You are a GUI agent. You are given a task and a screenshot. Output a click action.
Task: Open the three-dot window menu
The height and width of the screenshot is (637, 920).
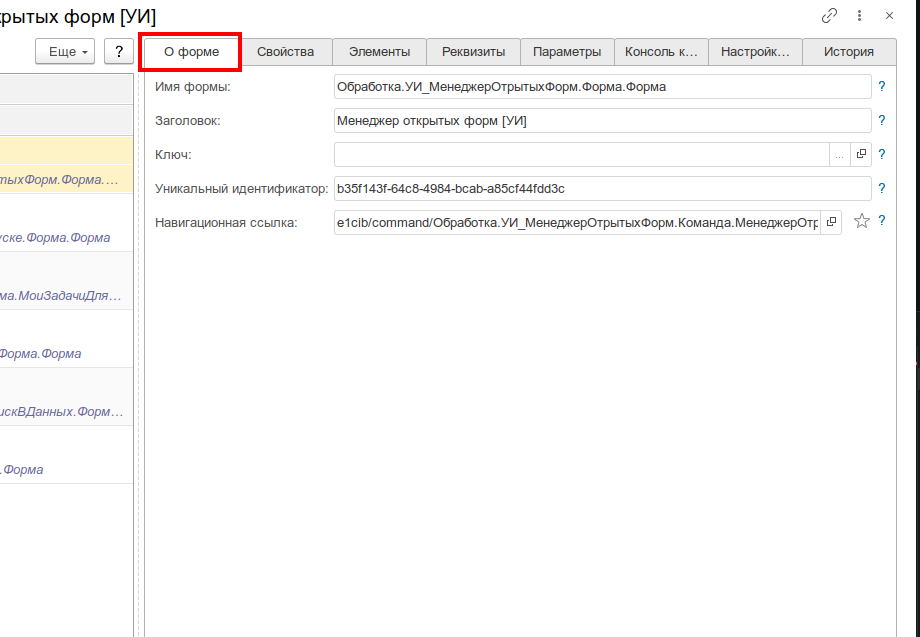(x=860, y=16)
